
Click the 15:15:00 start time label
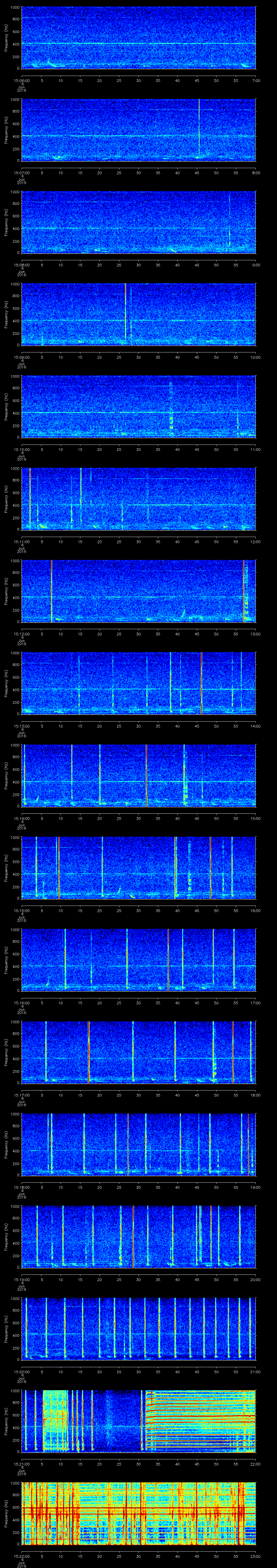pos(22,910)
